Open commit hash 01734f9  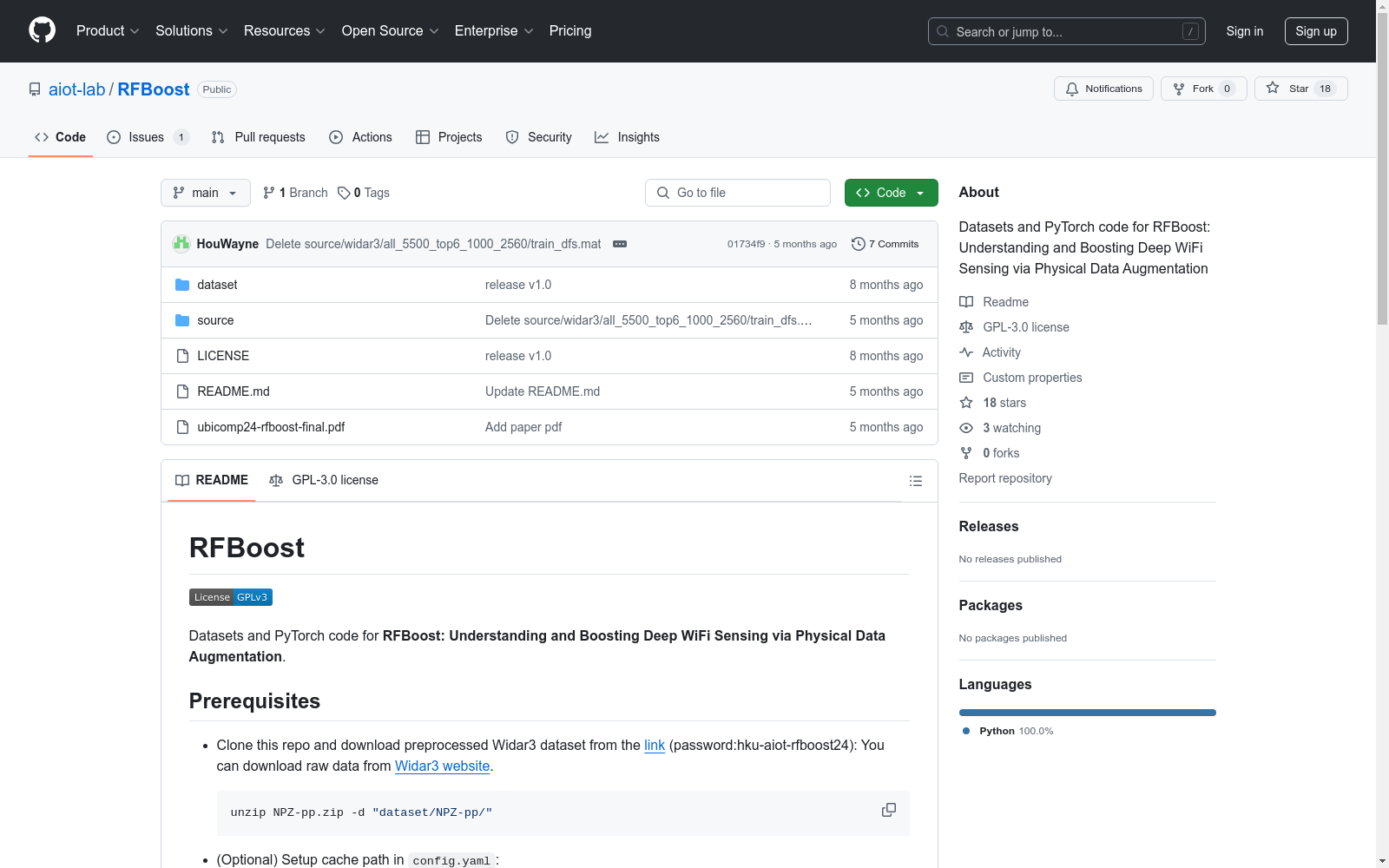tap(747, 244)
